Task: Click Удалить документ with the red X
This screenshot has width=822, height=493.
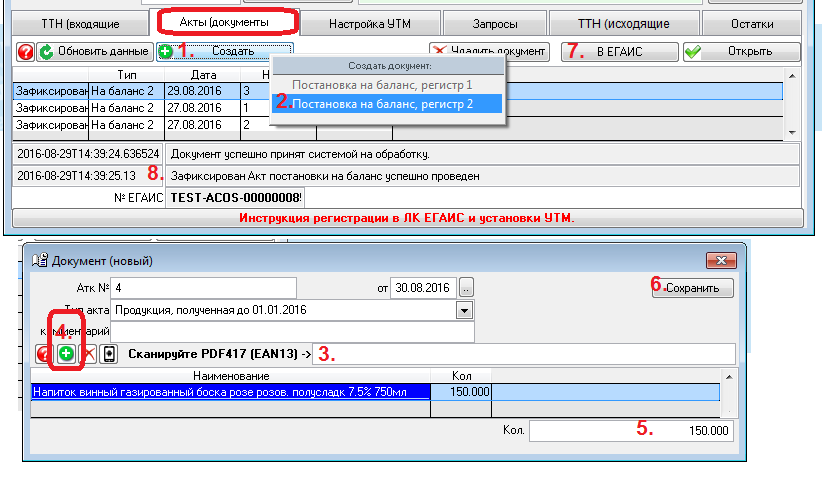Action: pos(489,51)
